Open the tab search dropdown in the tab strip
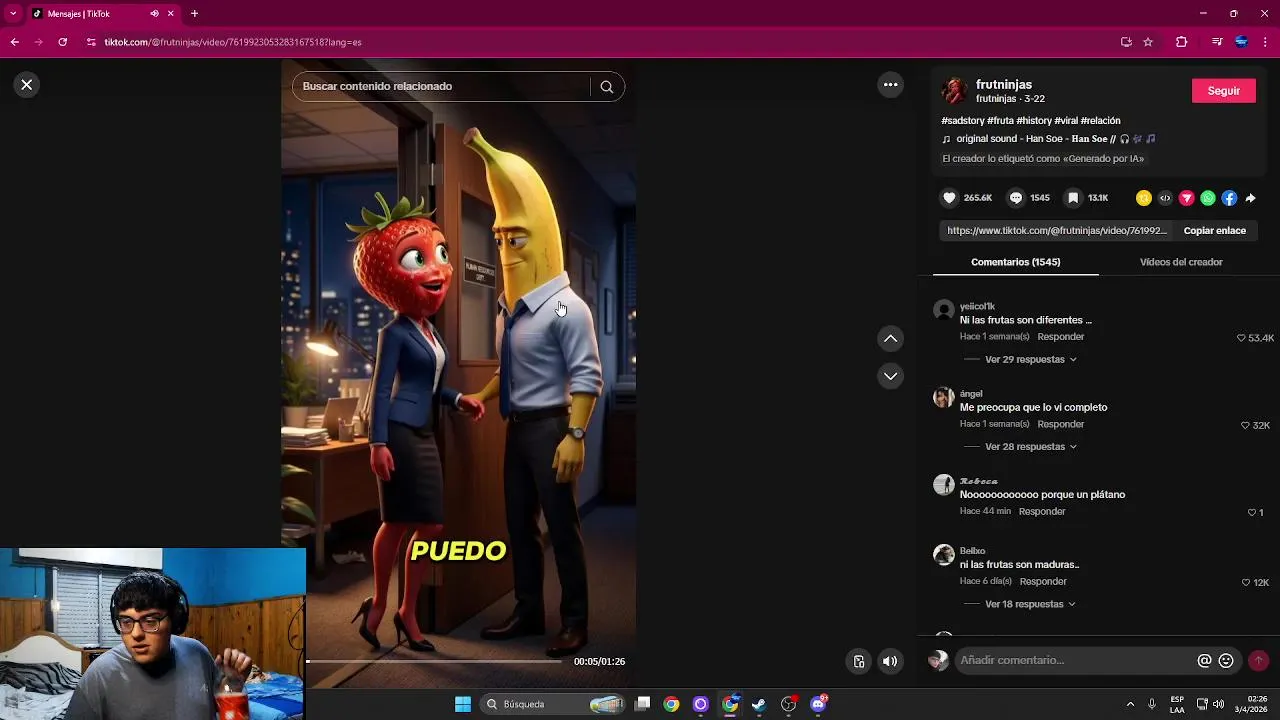The height and width of the screenshot is (720, 1280). (x=13, y=13)
